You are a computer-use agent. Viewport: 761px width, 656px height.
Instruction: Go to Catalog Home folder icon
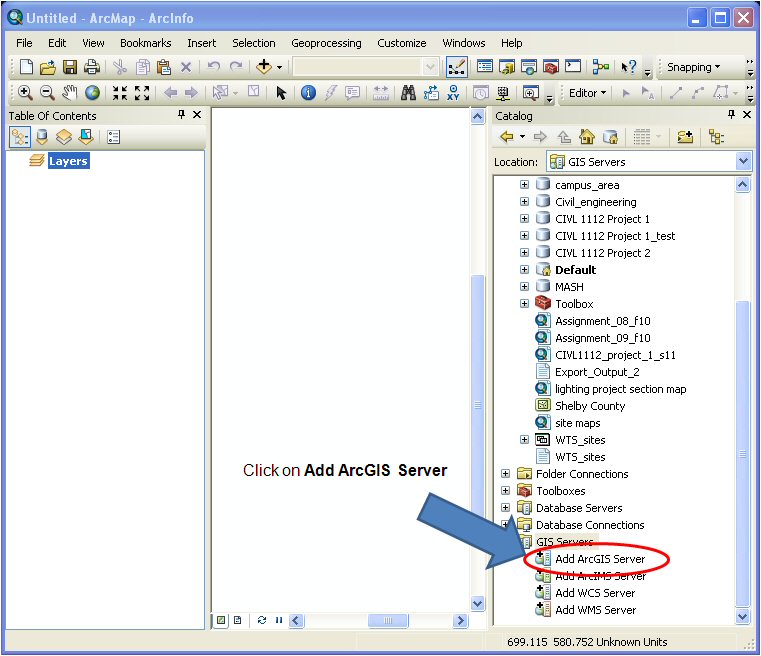pos(587,137)
